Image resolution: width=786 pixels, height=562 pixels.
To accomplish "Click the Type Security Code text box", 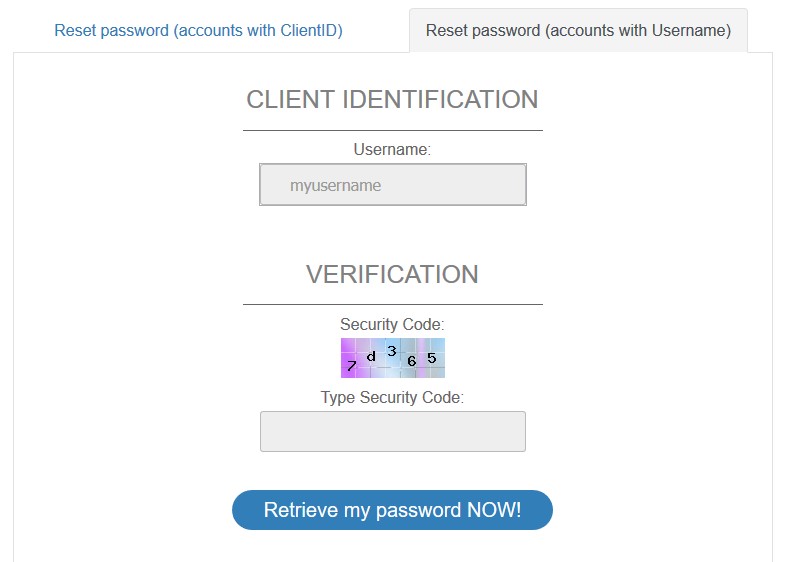I will pyautogui.click(x=392, y=431).
